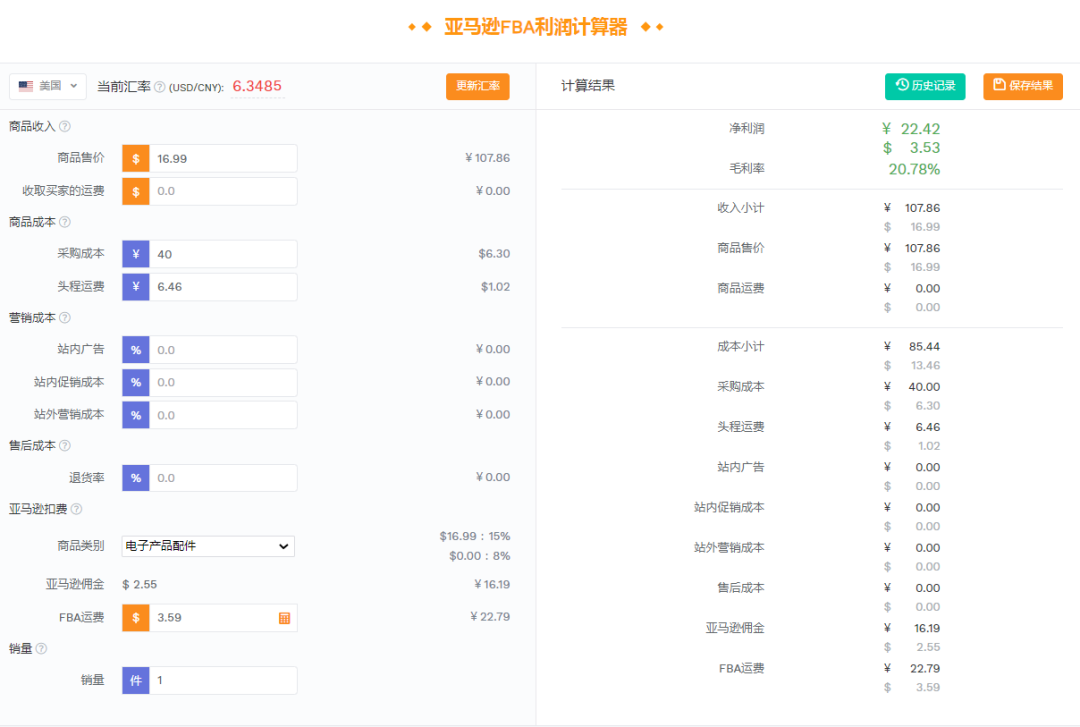Focus the 站内促销成本 percent input
The image size is (1080, 727).
pyautogui.click(x=223, y=382)
